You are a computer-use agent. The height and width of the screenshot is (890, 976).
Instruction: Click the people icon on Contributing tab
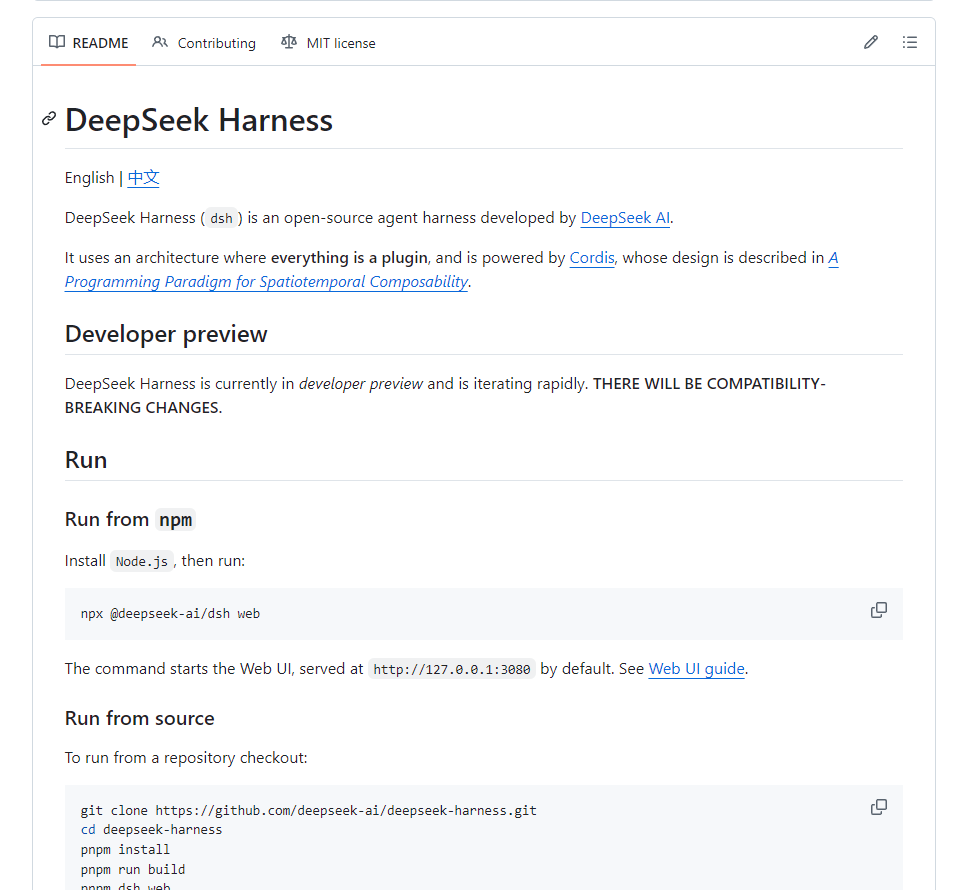[x=159, y=42]
